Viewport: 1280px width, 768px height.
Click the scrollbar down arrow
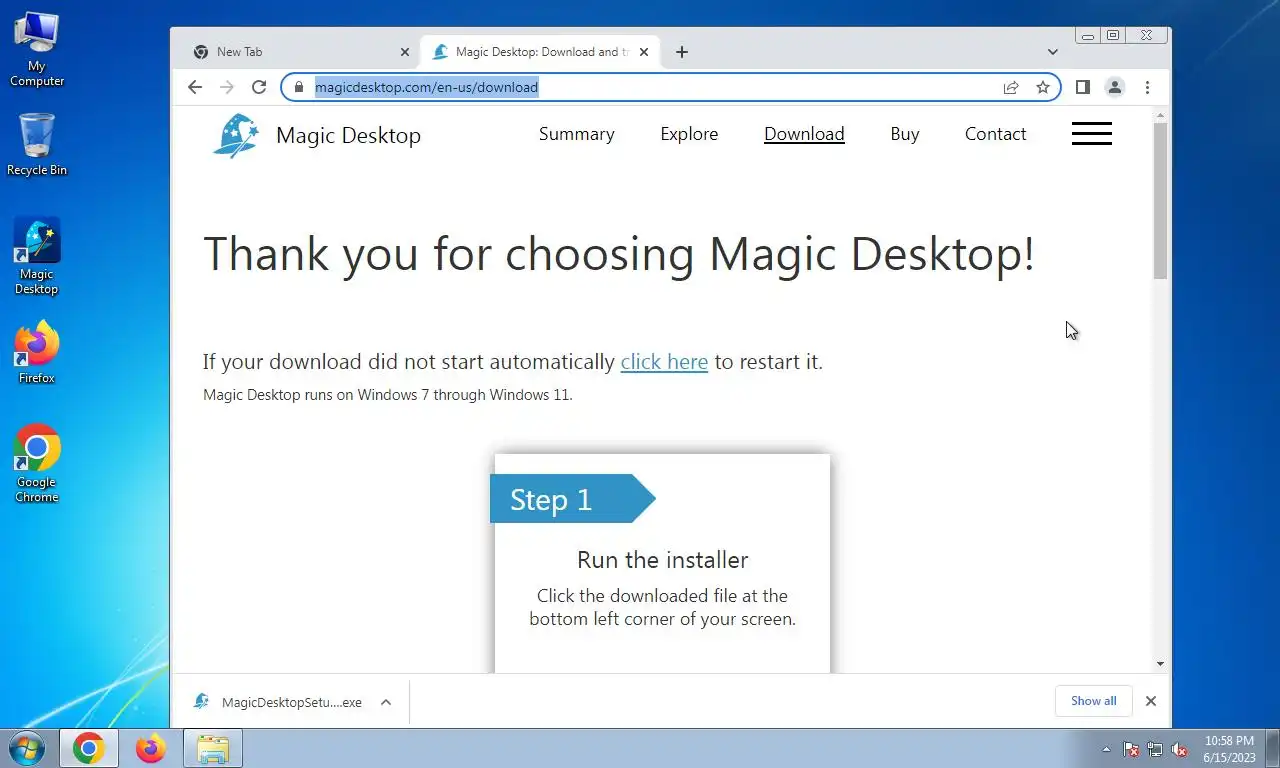(x=1160, y=663)
